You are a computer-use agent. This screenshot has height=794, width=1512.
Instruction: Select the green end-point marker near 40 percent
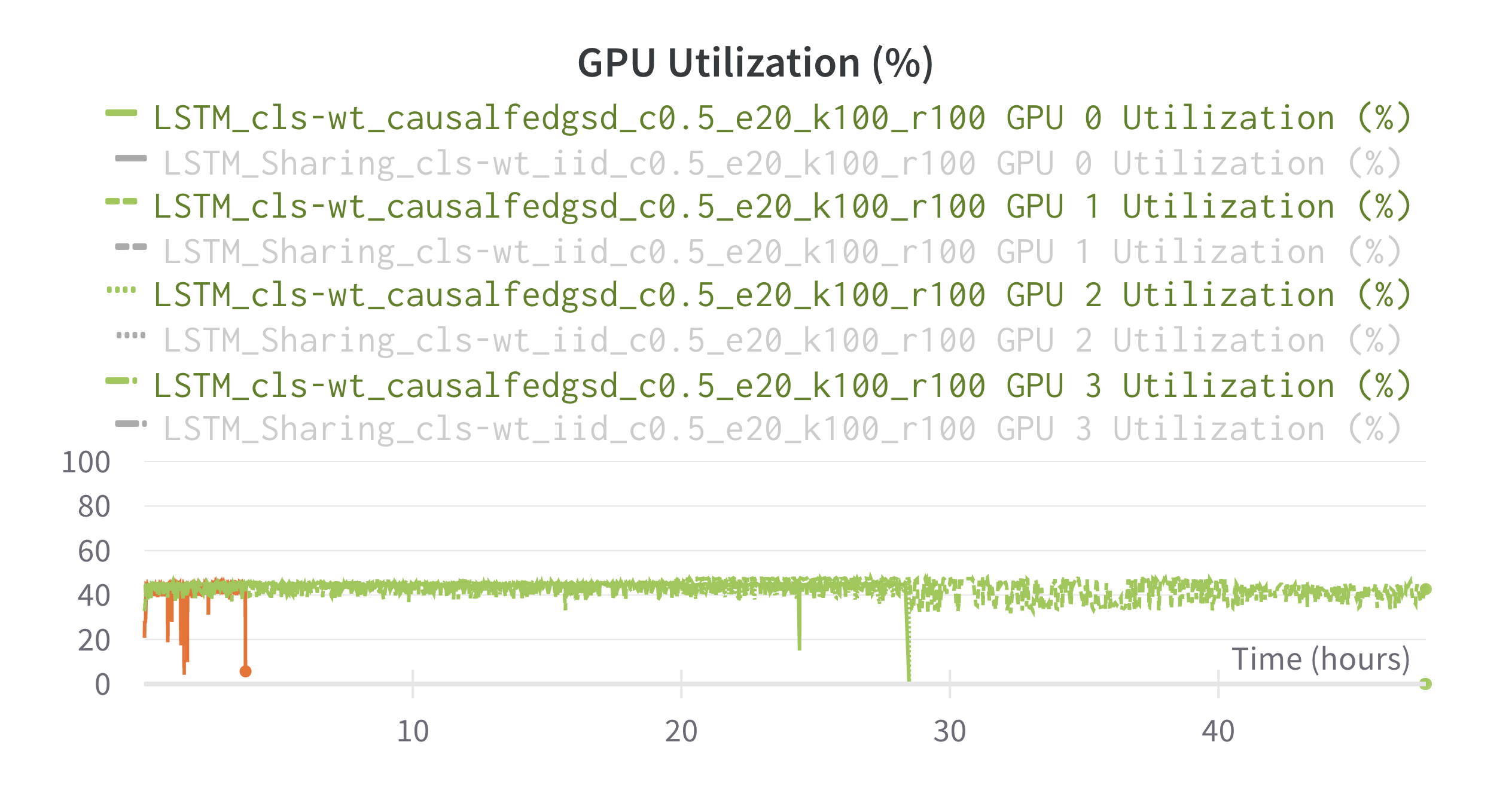[1426, 590]
